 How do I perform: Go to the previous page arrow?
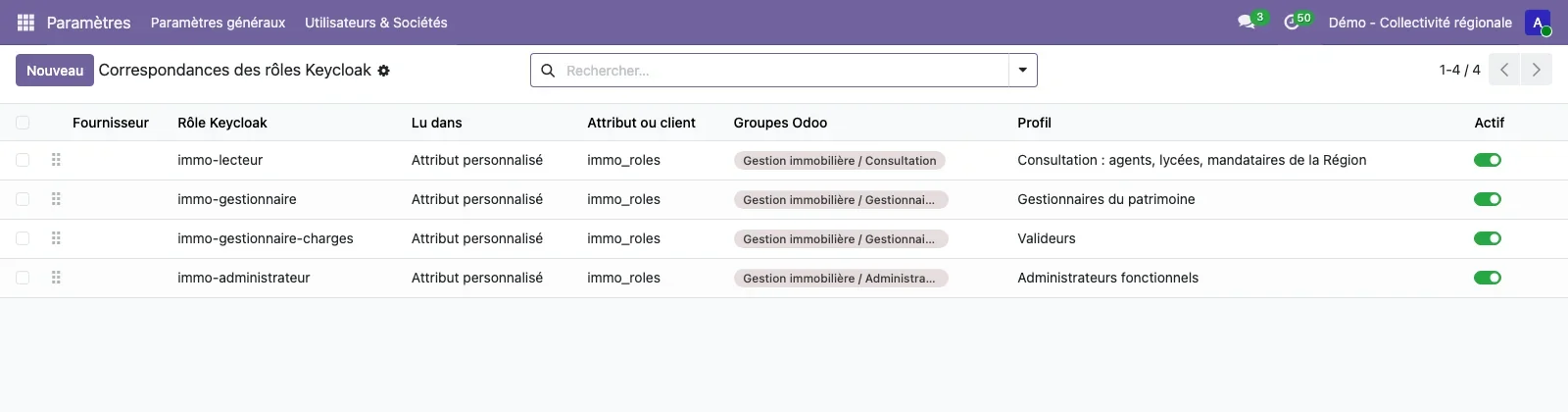point(1504,70)
